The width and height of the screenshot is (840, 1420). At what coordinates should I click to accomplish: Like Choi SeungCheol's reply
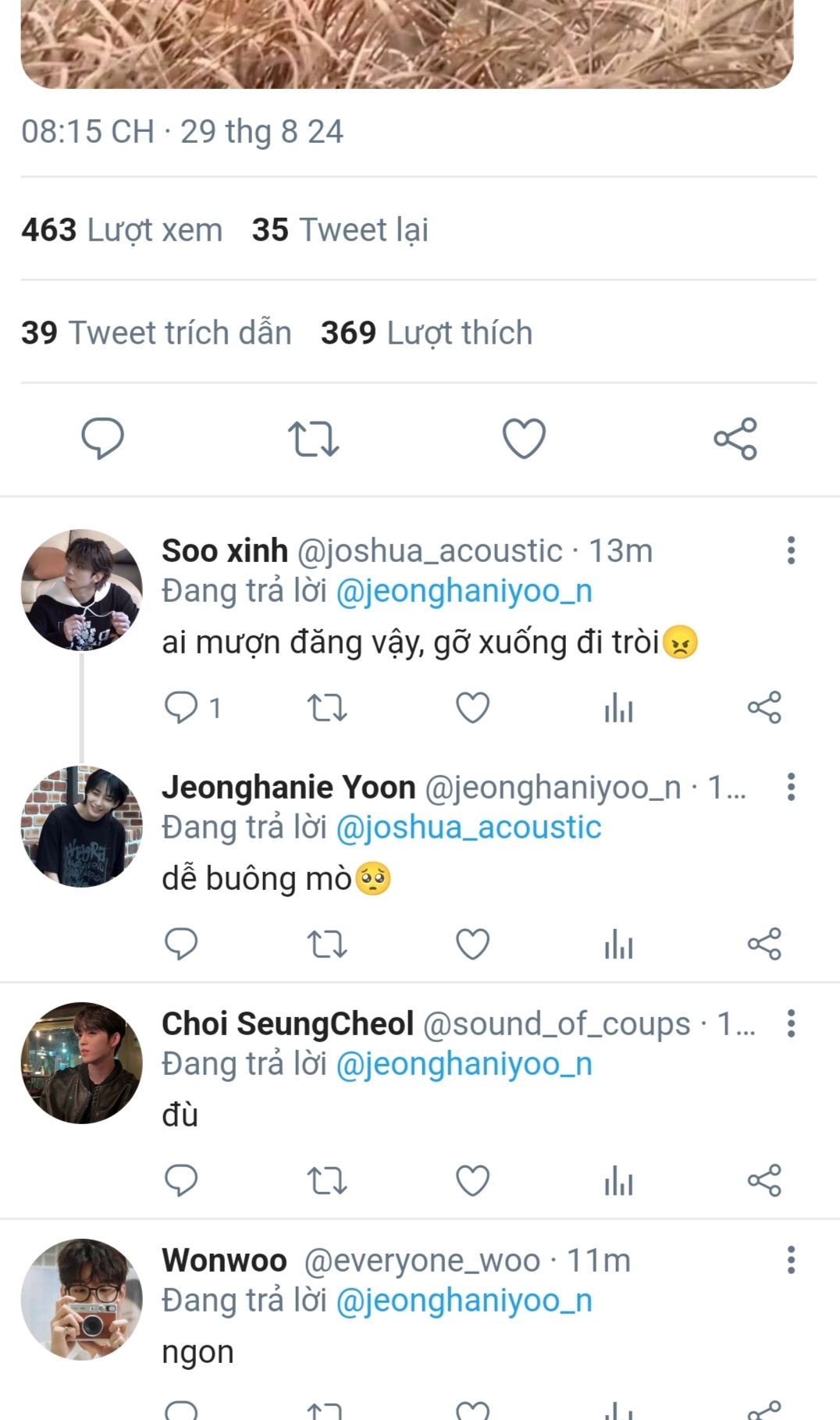click(x=472, y=1181)
